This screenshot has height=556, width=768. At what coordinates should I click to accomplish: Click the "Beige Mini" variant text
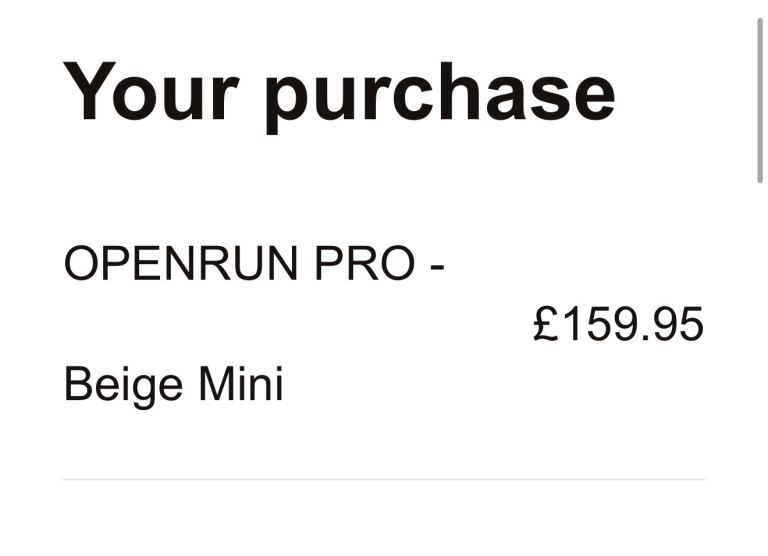point(173,386)
